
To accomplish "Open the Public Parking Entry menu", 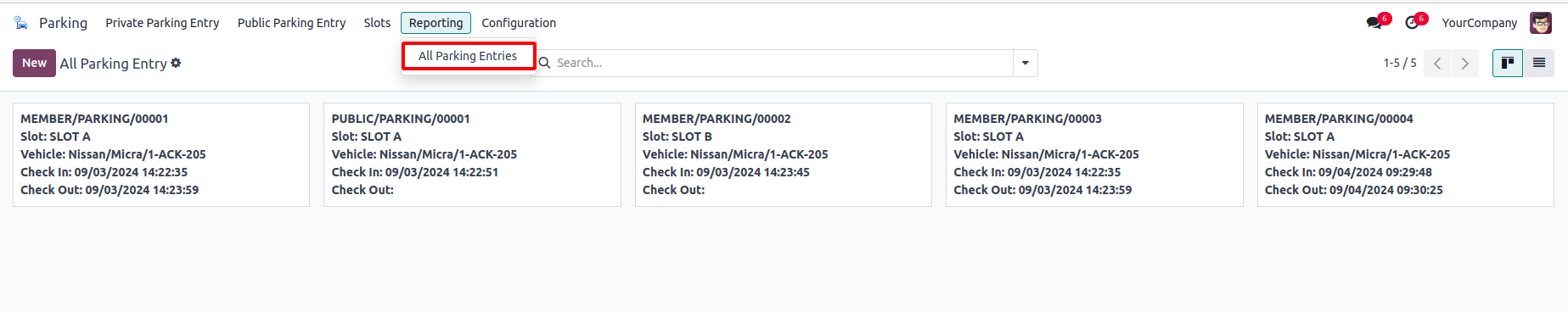I will tap(291, 23).
